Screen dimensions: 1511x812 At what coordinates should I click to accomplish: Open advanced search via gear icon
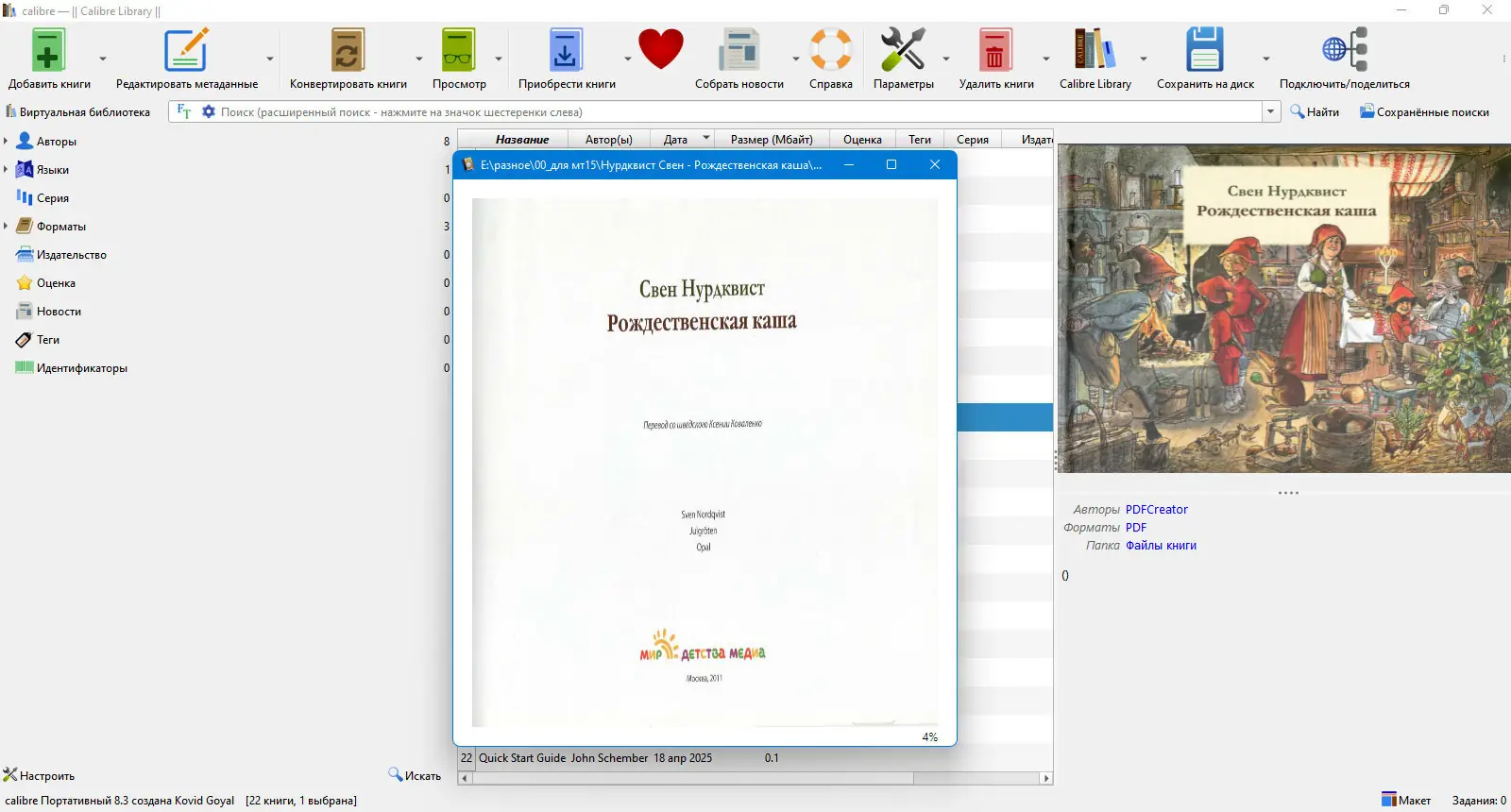[x=209, y=111]
